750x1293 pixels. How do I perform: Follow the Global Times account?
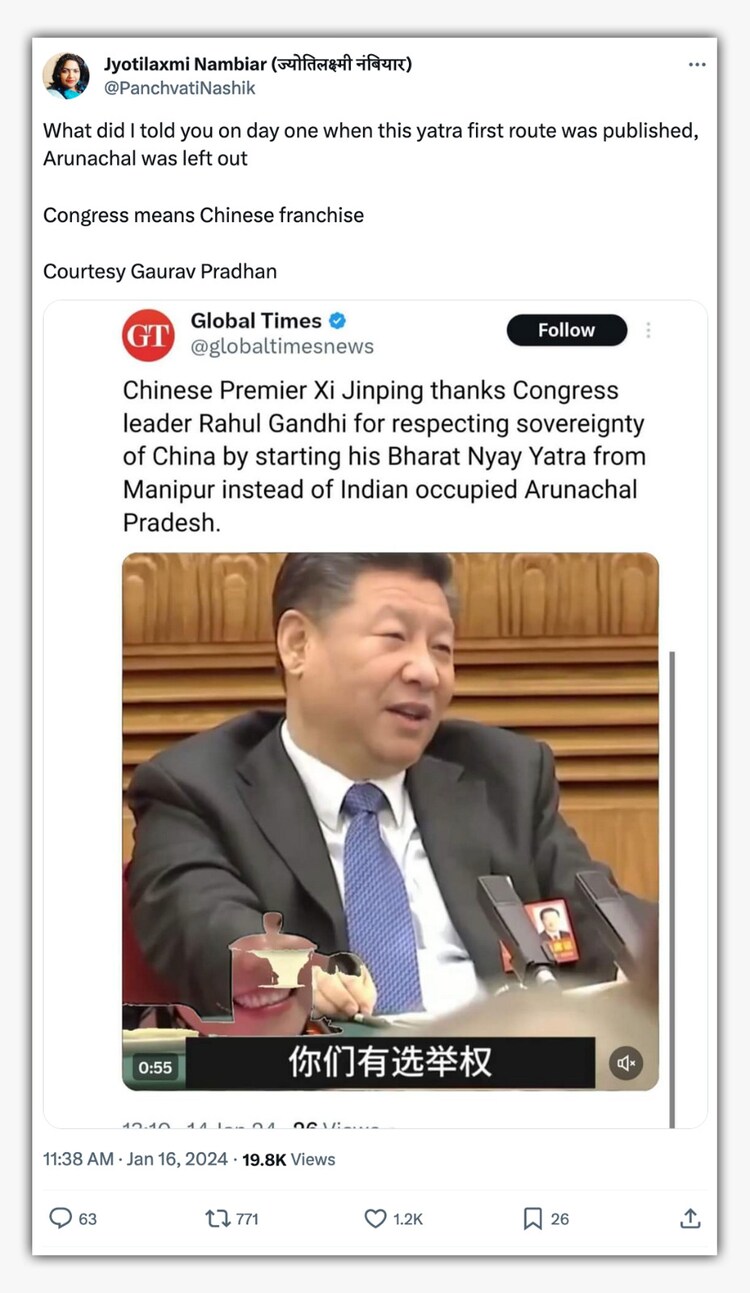tap(566, 330)
